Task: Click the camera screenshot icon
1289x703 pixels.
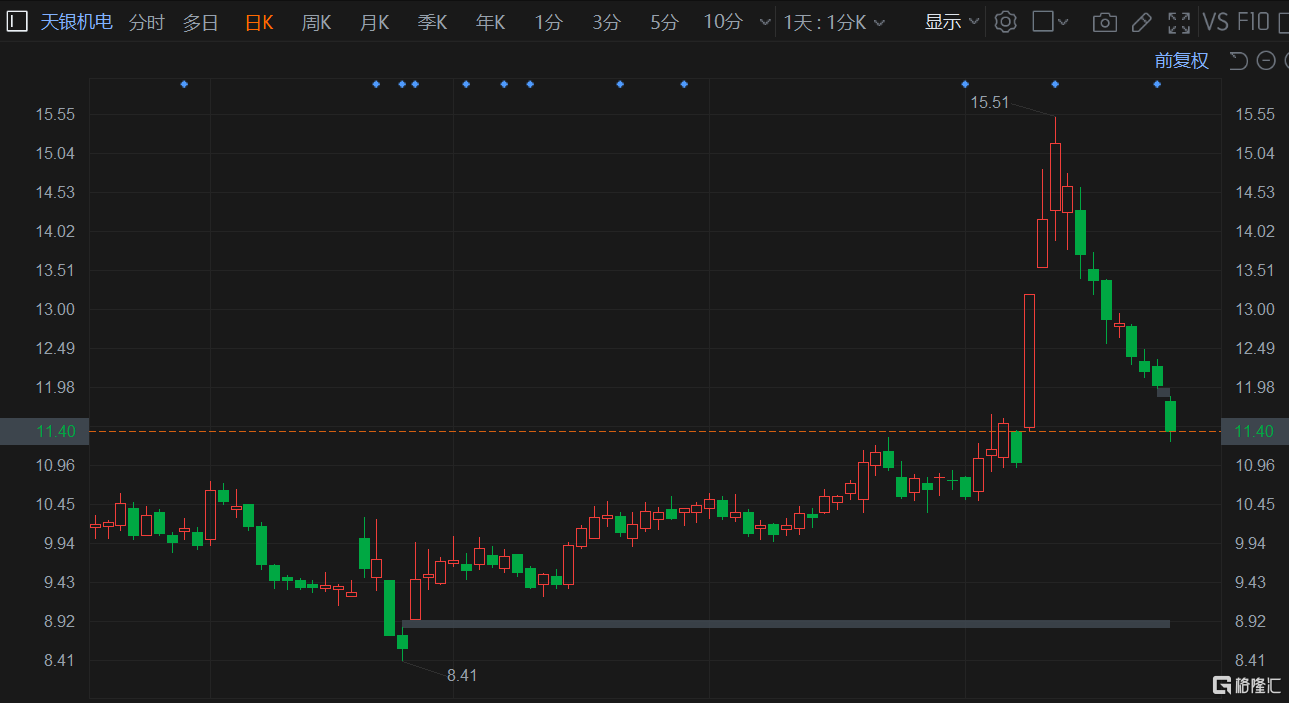Action: (x=1104, y=22)
